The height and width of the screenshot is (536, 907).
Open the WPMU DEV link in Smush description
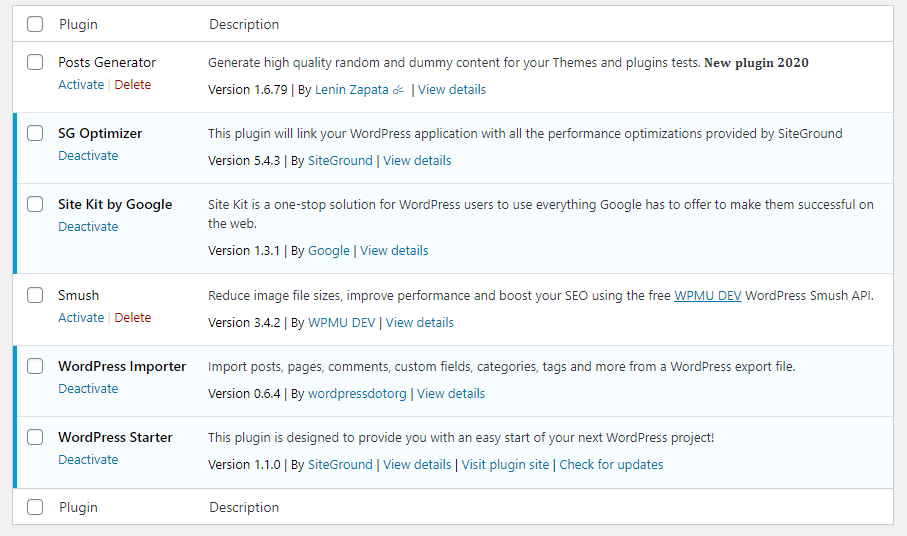[x=707, y=296]
